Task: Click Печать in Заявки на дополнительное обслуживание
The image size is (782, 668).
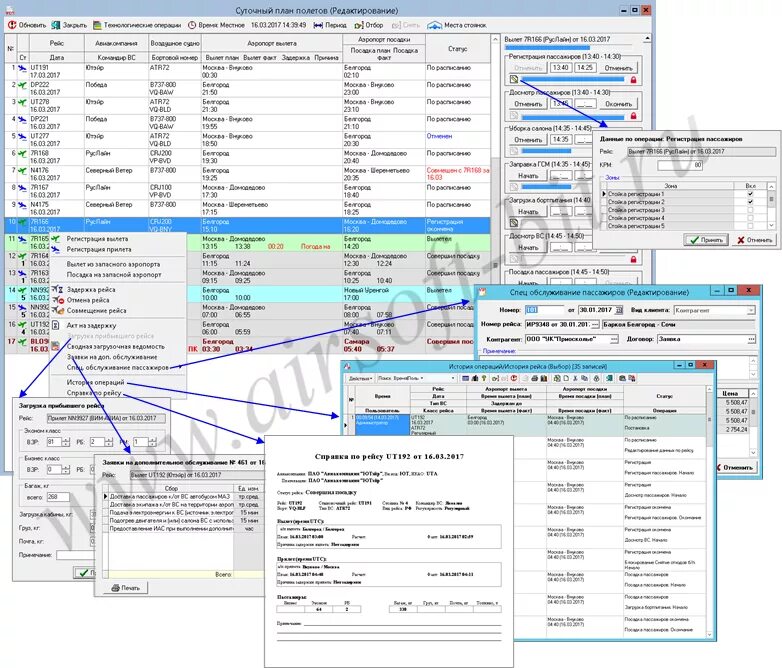Action: 125,588
